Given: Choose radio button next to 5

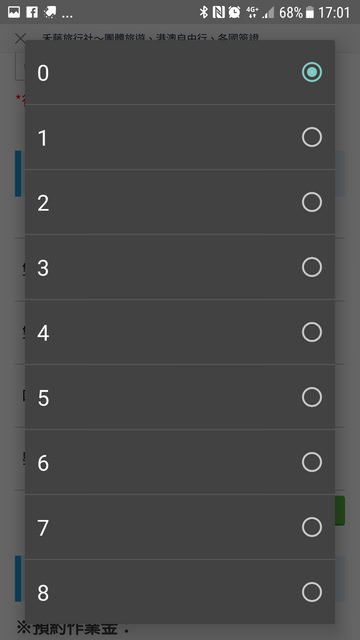Looking at the screenshot, I should [312, 397].
